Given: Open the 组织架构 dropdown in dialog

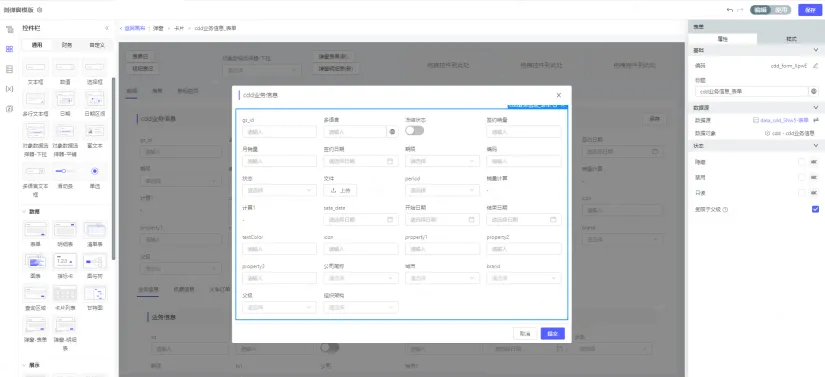Looking at the screenshot, I should coord(361,307).
